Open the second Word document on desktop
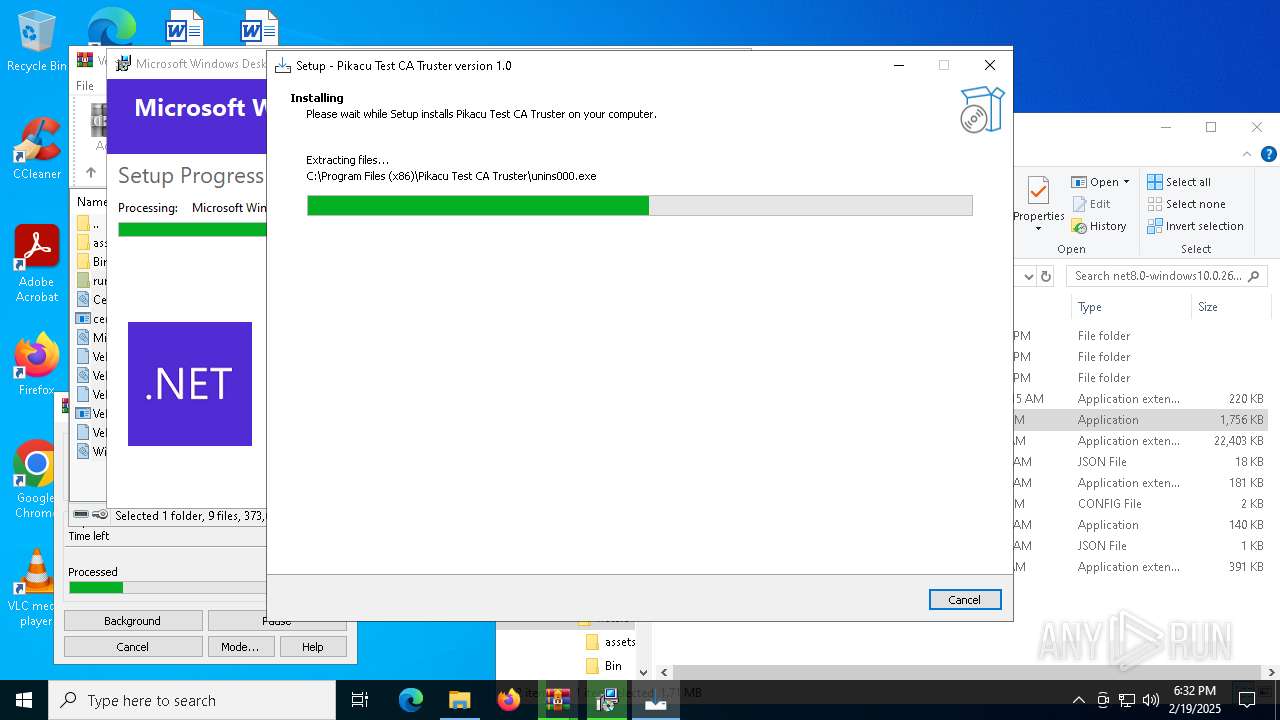Screen dimensions: 1280x720 [x=258, y=28]
